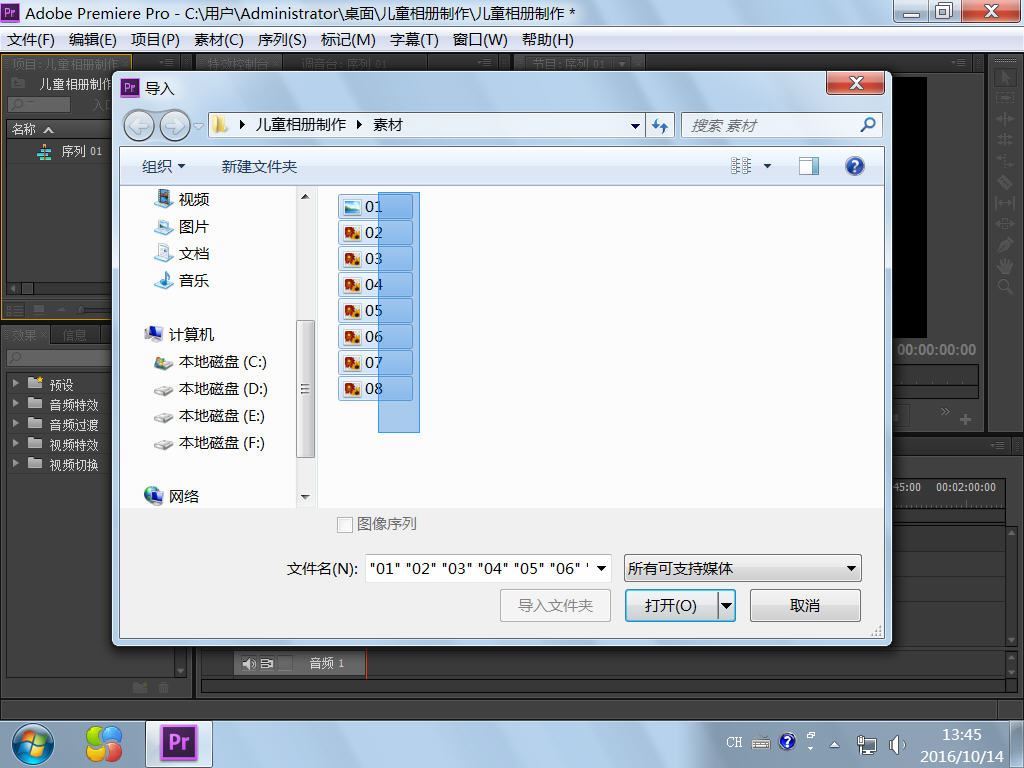The width and height of the screenshot is (1024, 768).
Task: Select file 02 in the import list
Action: click(x=376, y=232)
